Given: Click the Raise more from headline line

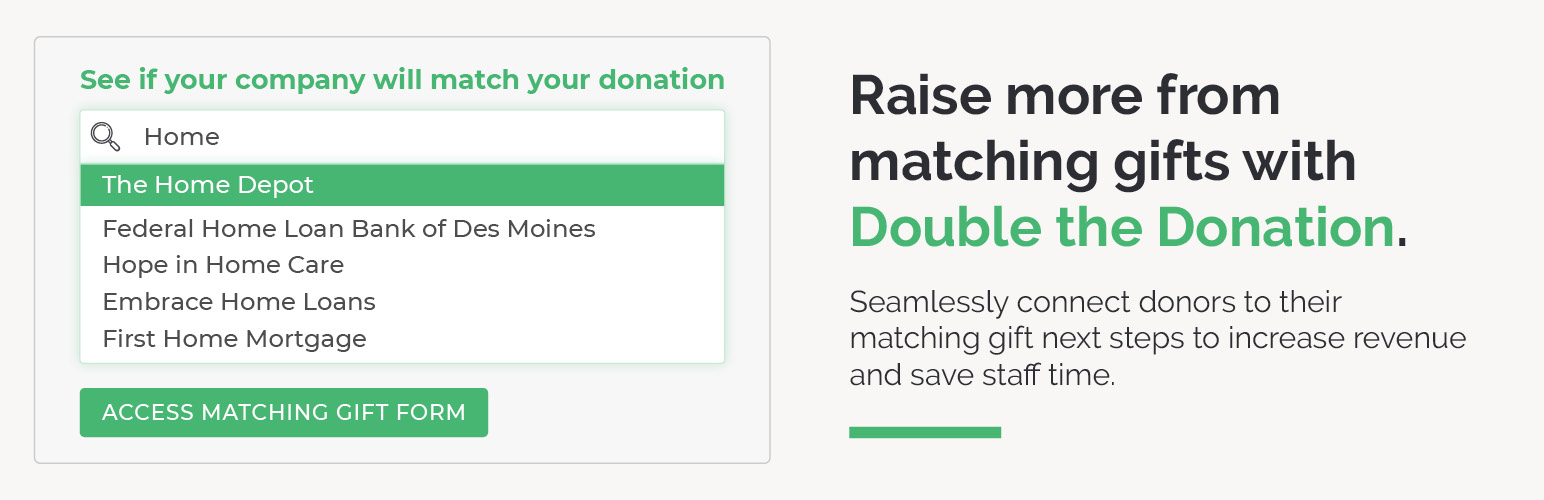Looking at the screenshot, I should tap(1064, 97).
